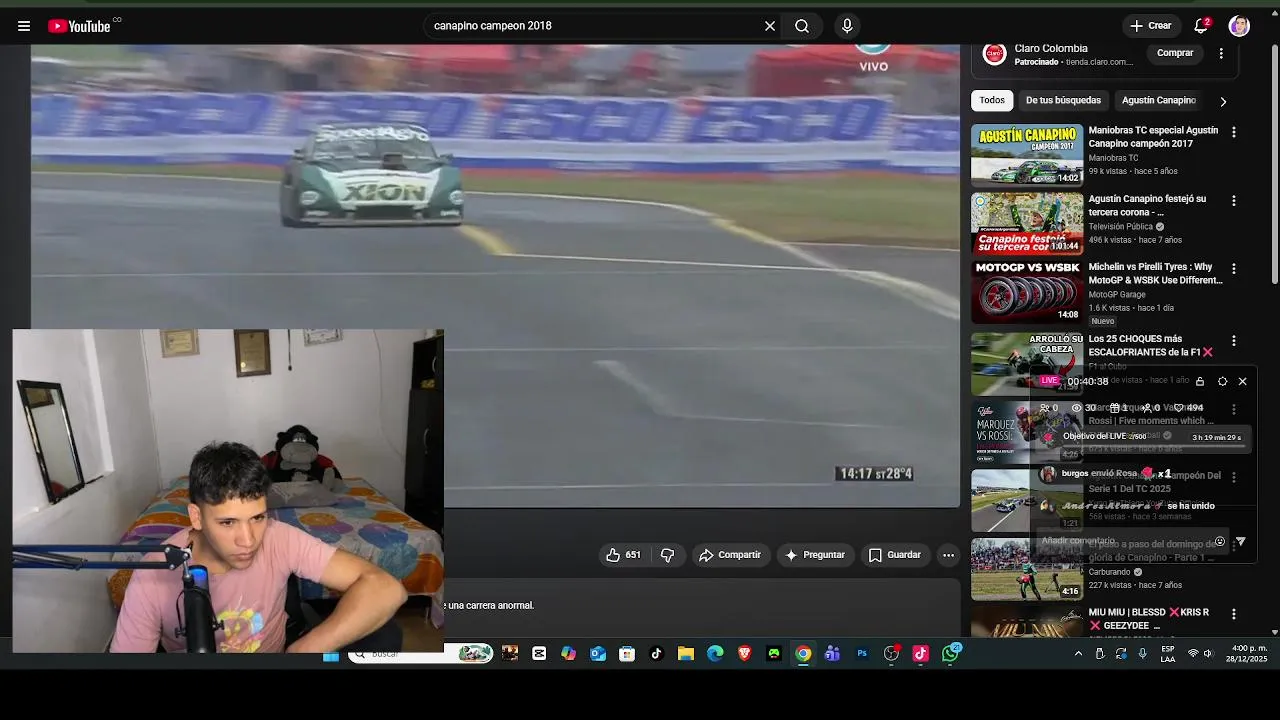Send the LIVE comment with arrow

[1241, 541]
